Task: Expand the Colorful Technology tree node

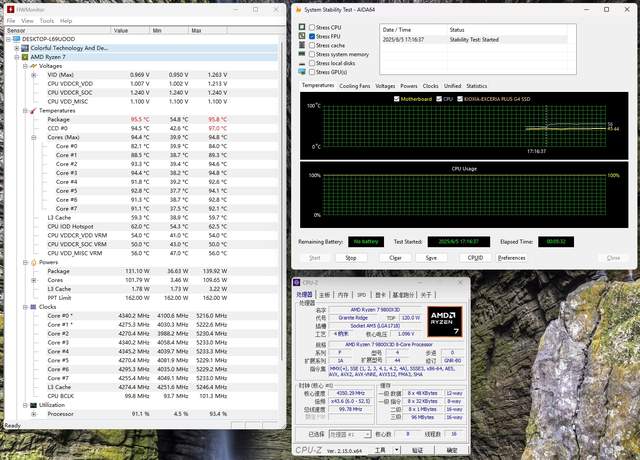Action: tap(17, 48)
